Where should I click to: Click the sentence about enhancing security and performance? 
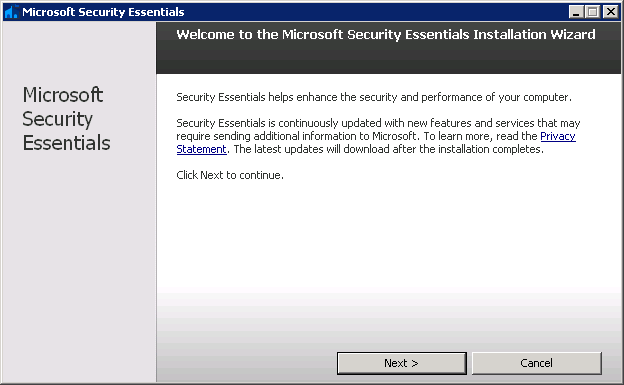point(374,97)
